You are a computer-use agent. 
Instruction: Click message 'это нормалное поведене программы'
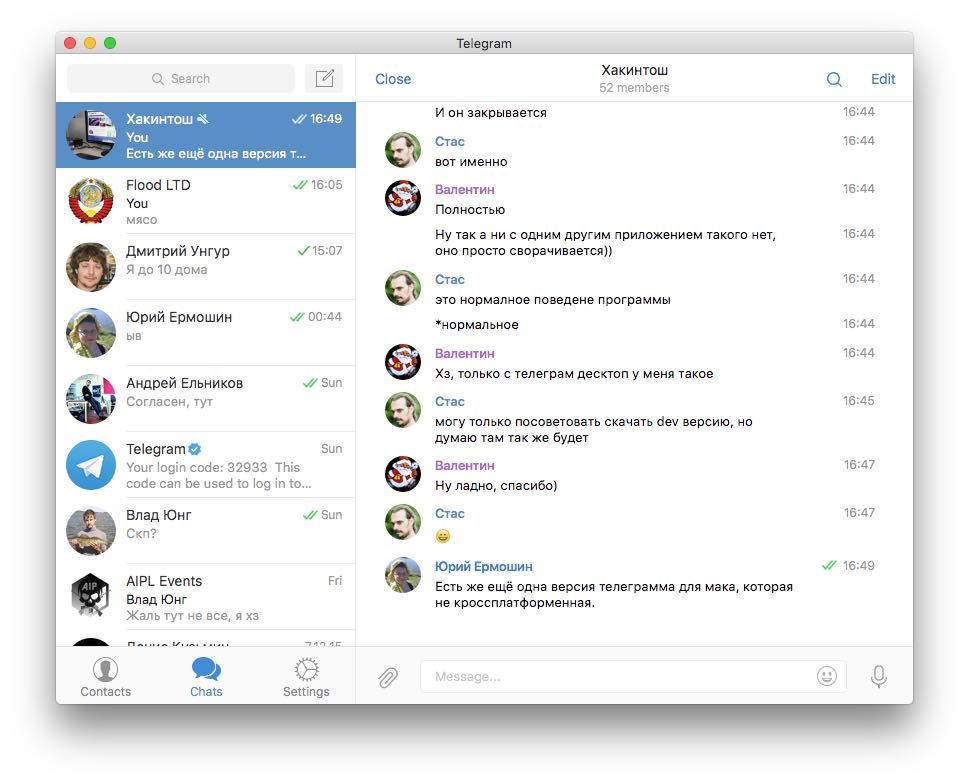552,300
